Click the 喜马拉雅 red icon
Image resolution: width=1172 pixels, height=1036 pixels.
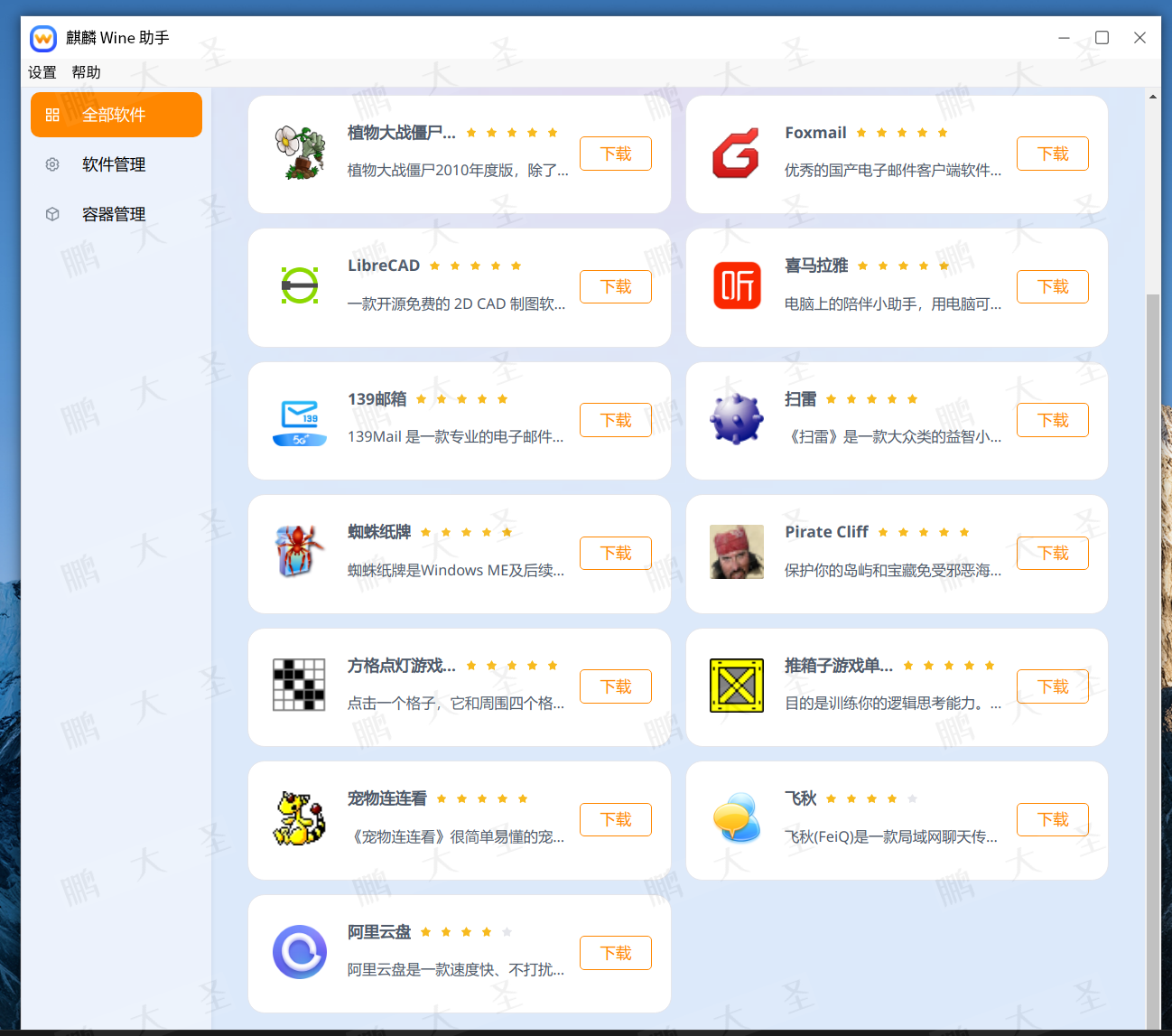[x=737, y=285]
